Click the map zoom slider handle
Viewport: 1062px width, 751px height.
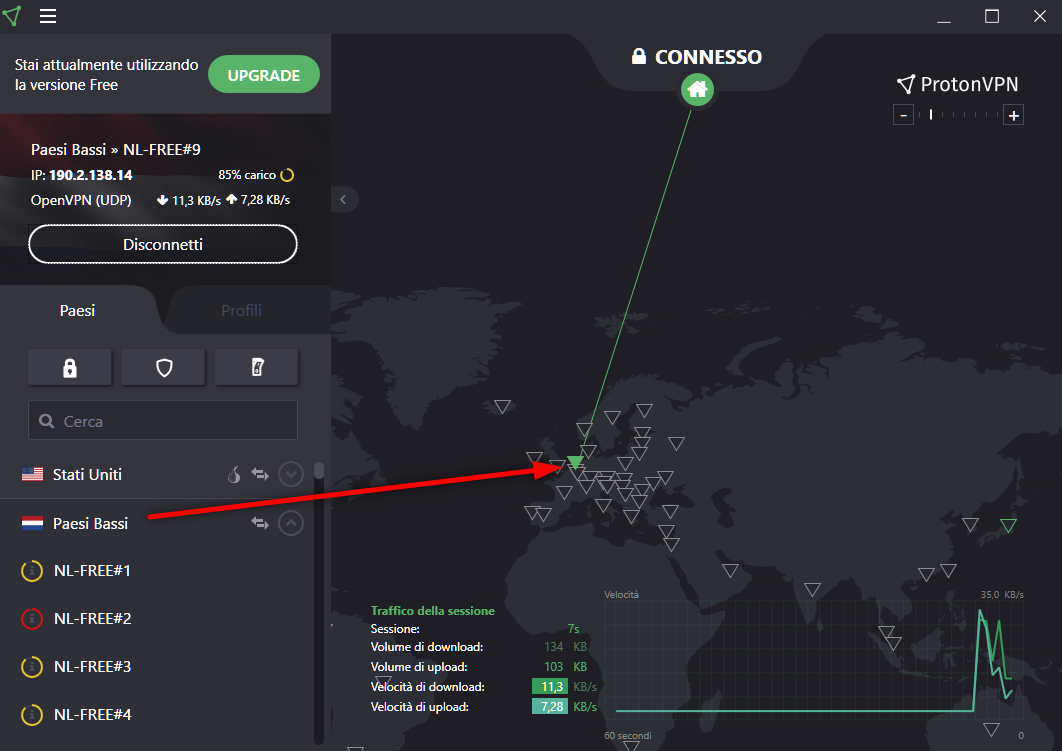(931, 114)
